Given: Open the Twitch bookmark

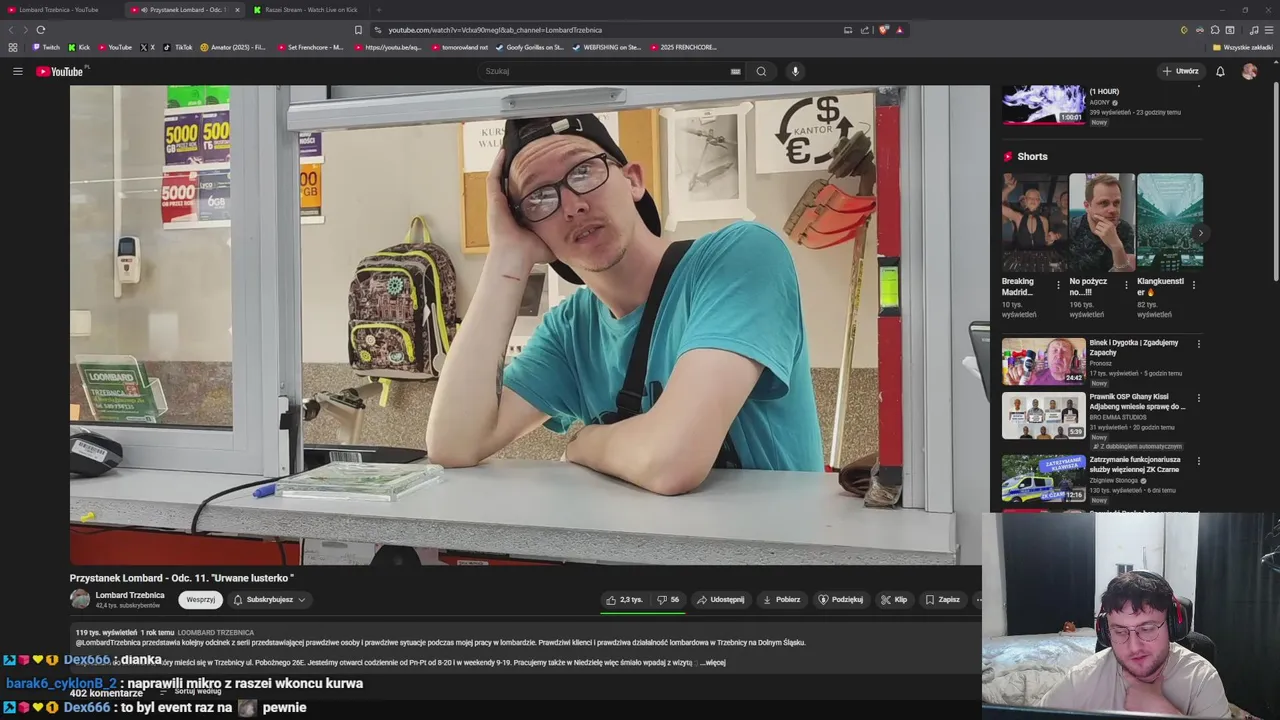Looking at the screenshot, I should (46, 47).
